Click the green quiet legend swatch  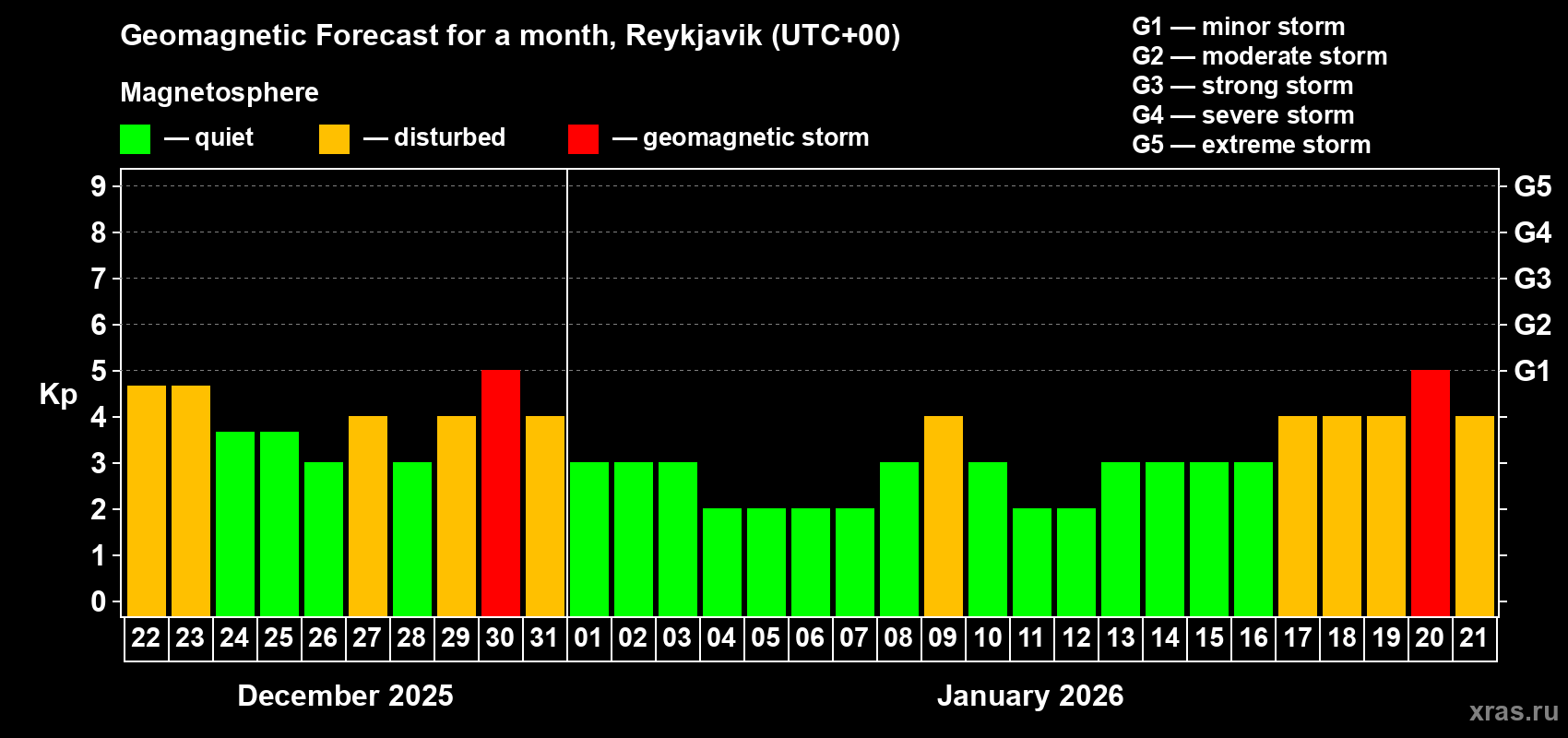click(135, 139)
